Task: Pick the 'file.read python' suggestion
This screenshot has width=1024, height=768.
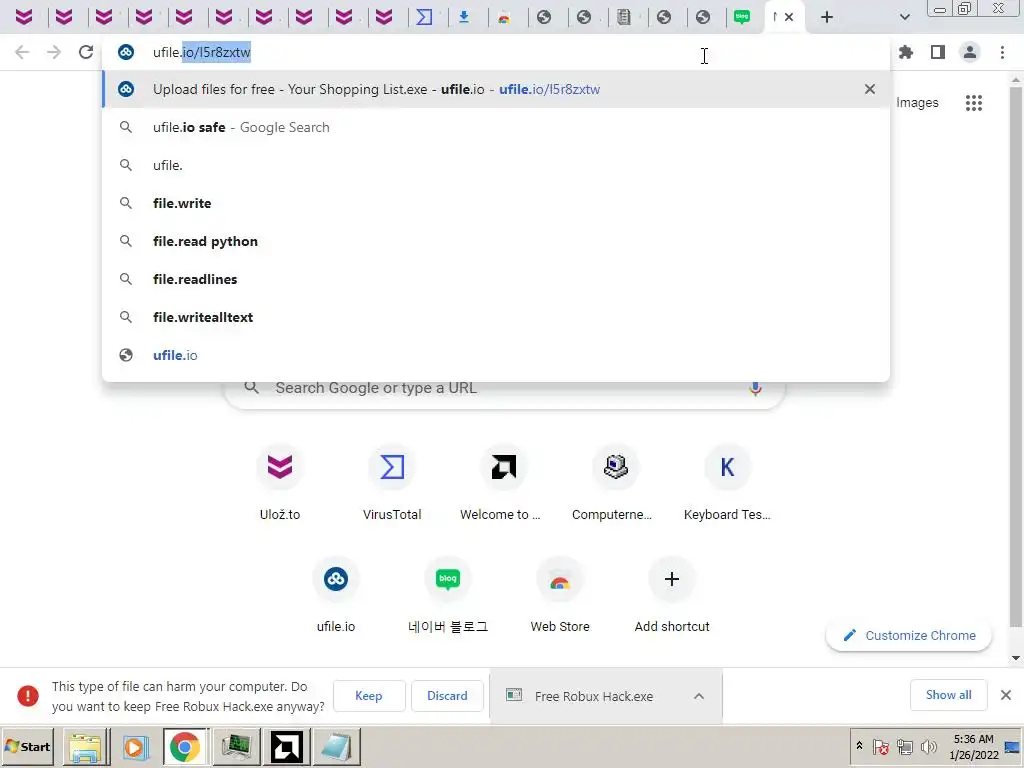Action: [x=496, y=241]
